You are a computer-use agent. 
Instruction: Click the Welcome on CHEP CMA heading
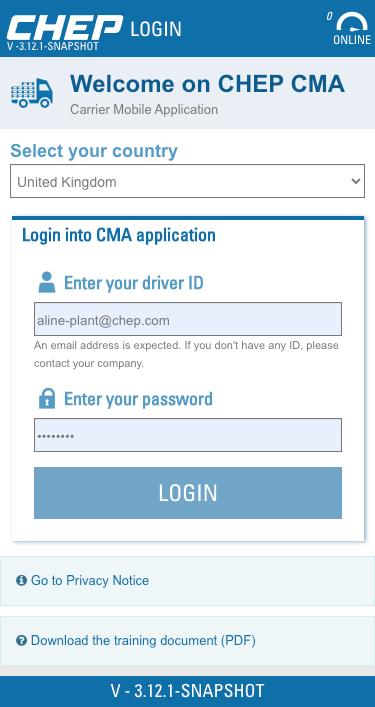[x=207, y=84]
